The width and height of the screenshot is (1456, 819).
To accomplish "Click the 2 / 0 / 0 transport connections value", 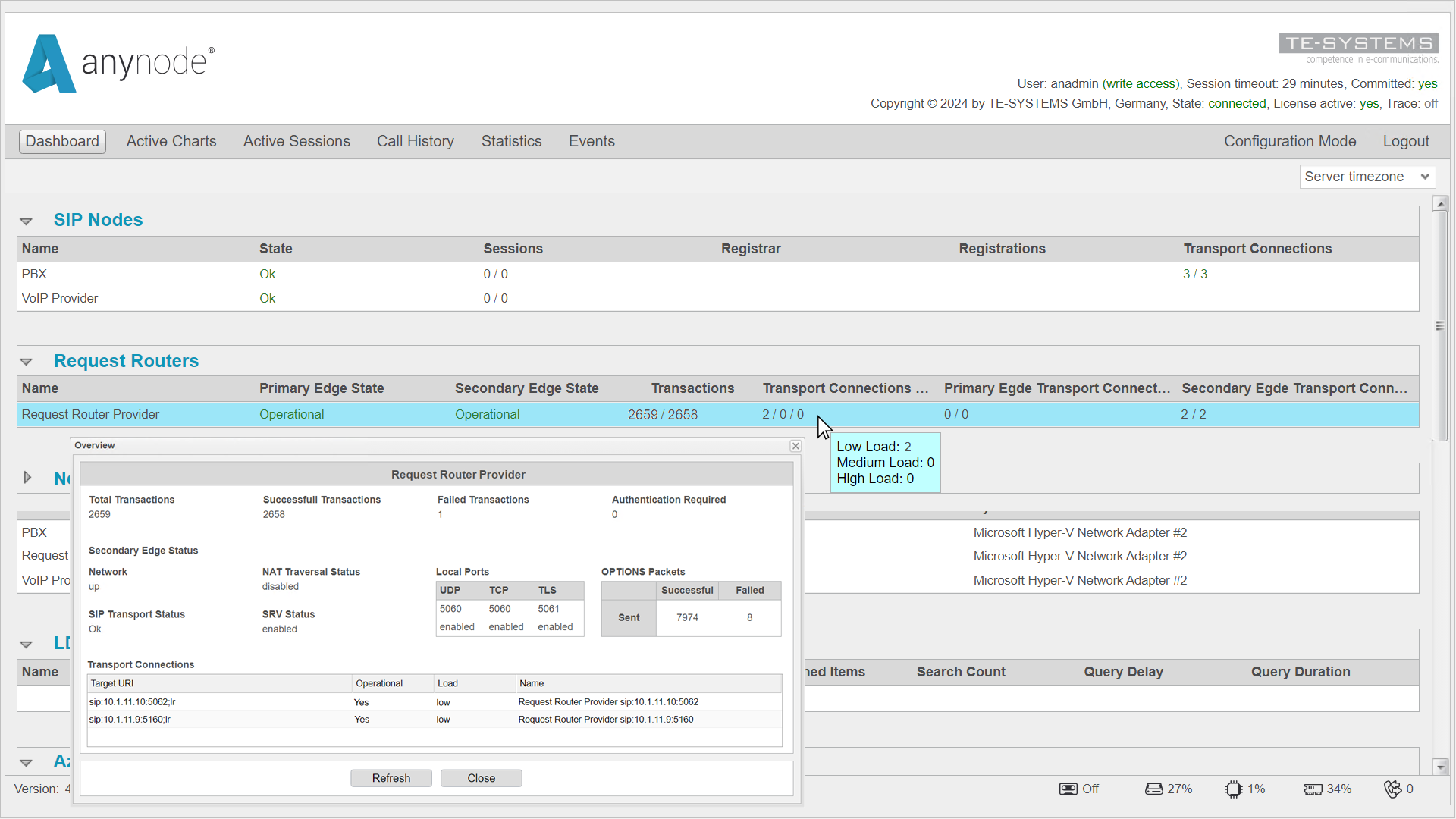I will 783,415.
